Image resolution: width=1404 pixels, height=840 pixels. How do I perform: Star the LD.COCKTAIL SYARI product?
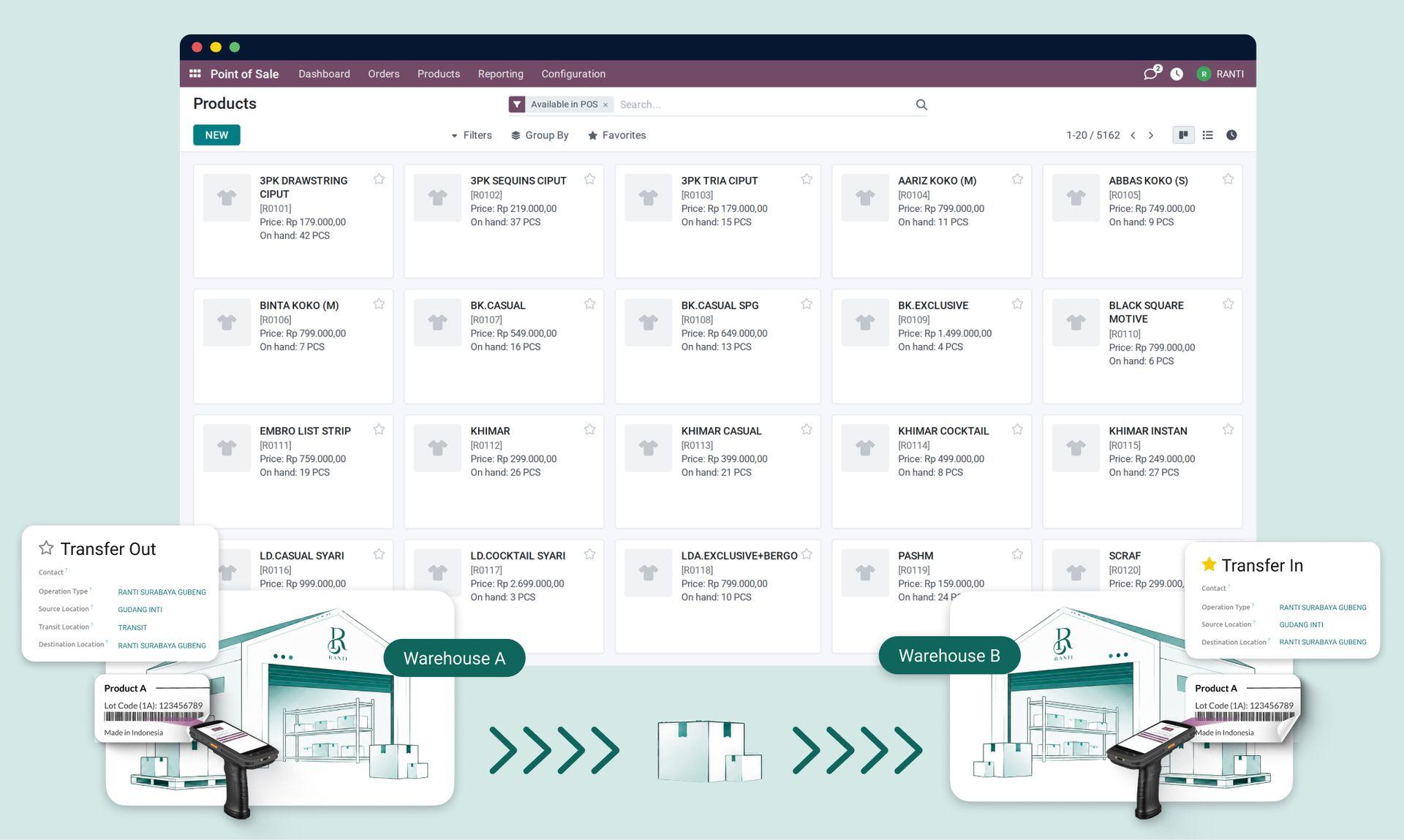click(590, 555)
